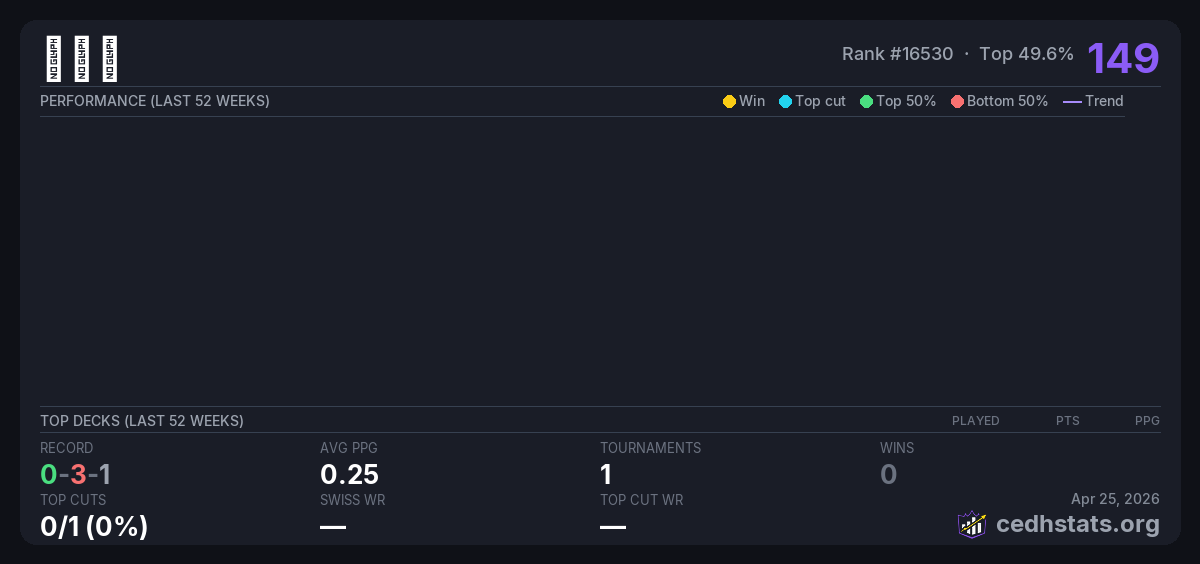Click the green Top 50% legend dot
This screenshot has height=564, width=1200.
(x=866, y=101)
